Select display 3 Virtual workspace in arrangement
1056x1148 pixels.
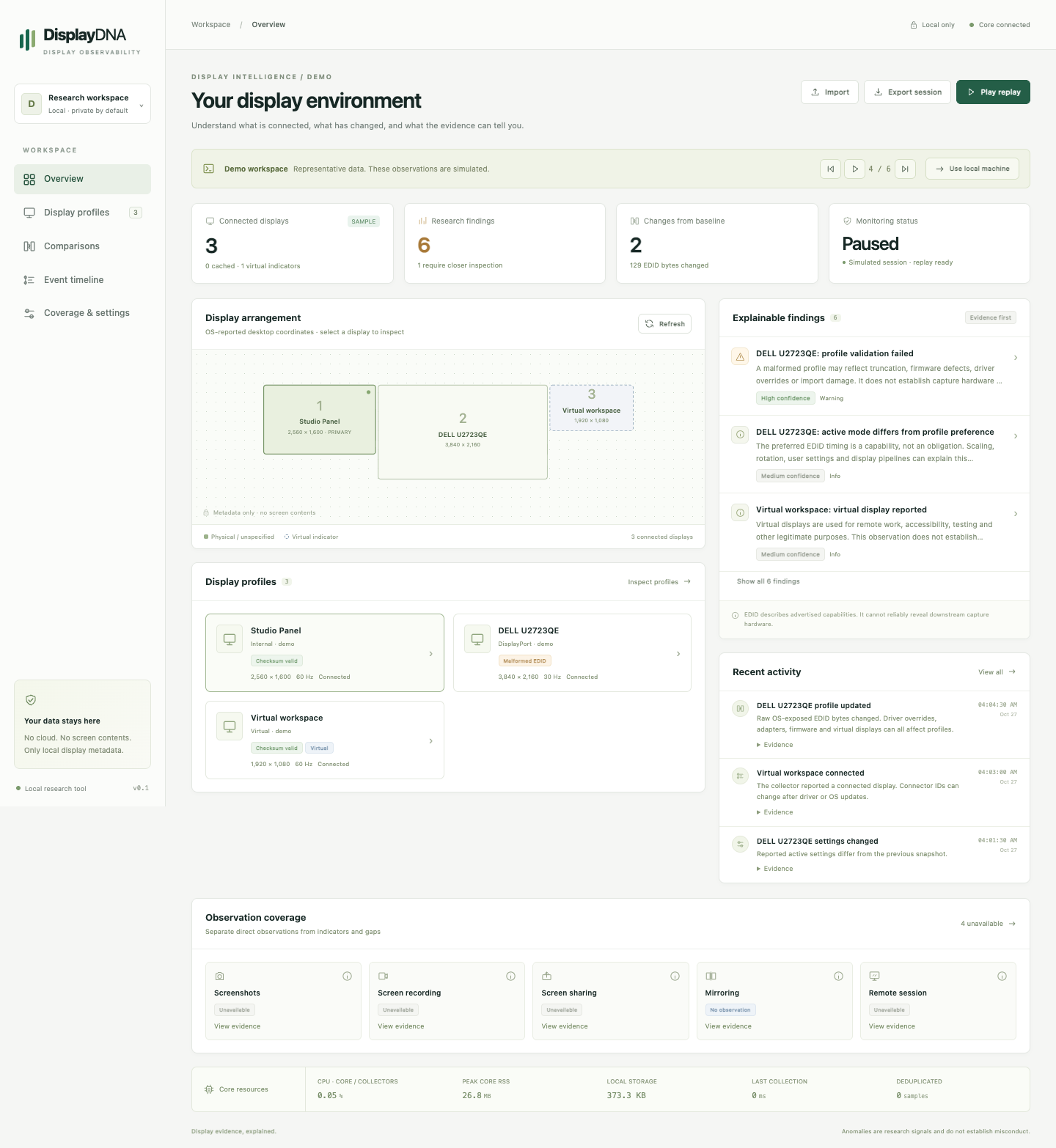[x=592, y=408]
